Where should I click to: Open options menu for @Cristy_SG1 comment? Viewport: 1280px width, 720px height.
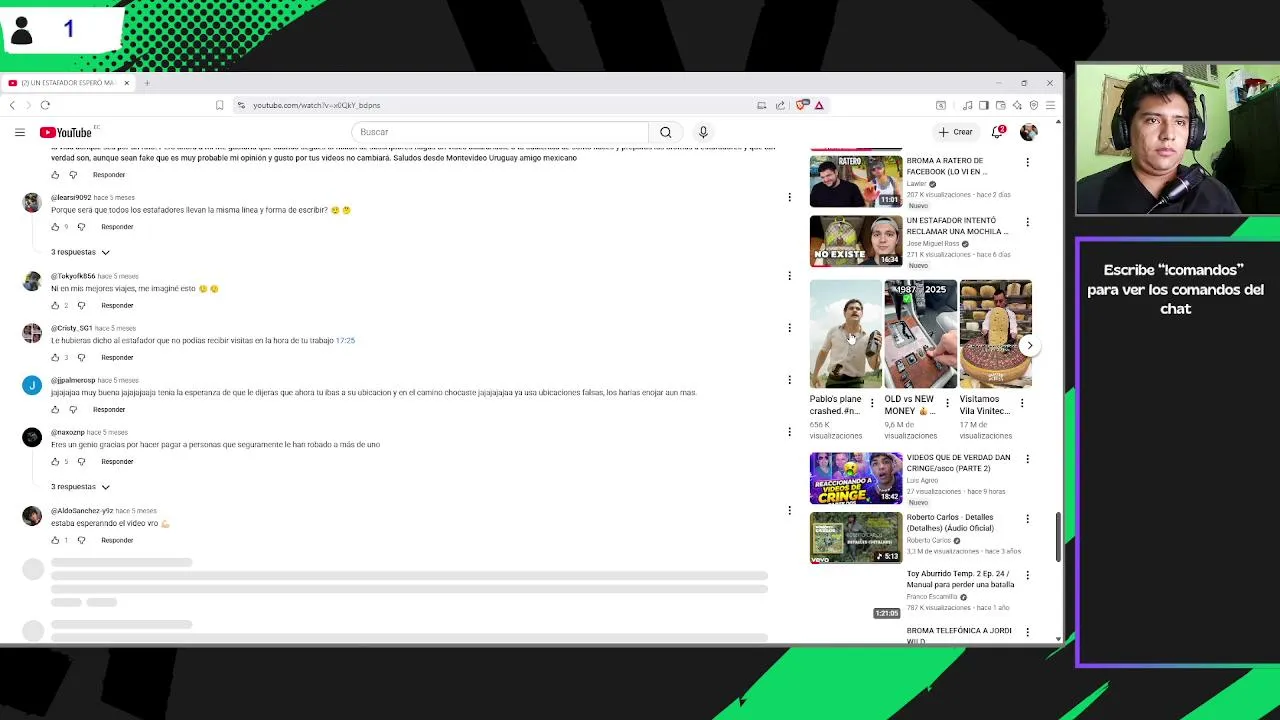click(x=789, y=328)
